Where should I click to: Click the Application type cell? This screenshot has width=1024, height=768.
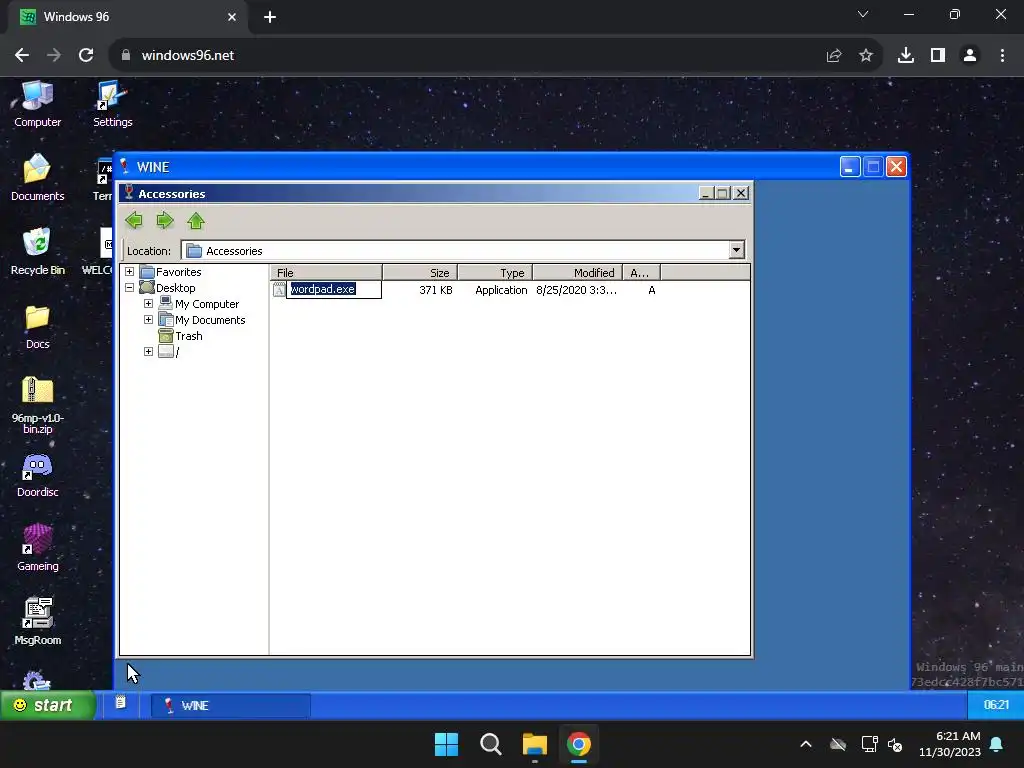pos(501,290)
